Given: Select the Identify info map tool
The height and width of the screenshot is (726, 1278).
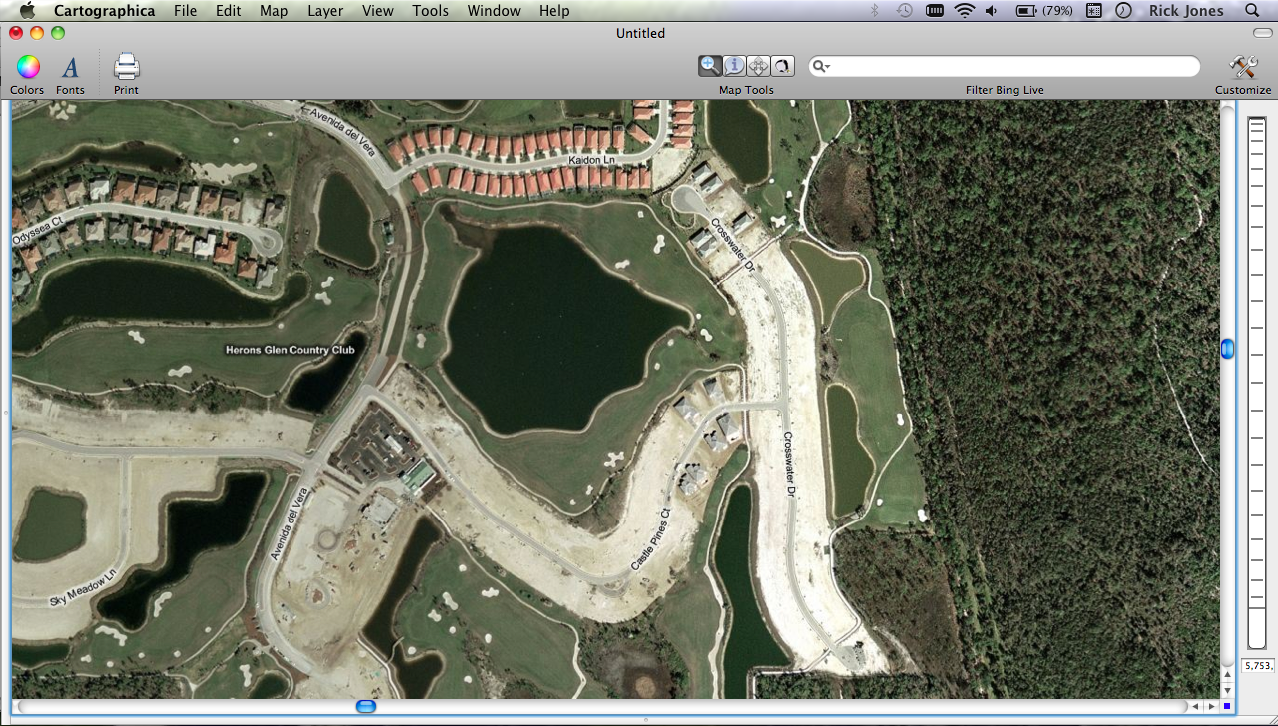Looking at the screenshot, I should [734, 66].
